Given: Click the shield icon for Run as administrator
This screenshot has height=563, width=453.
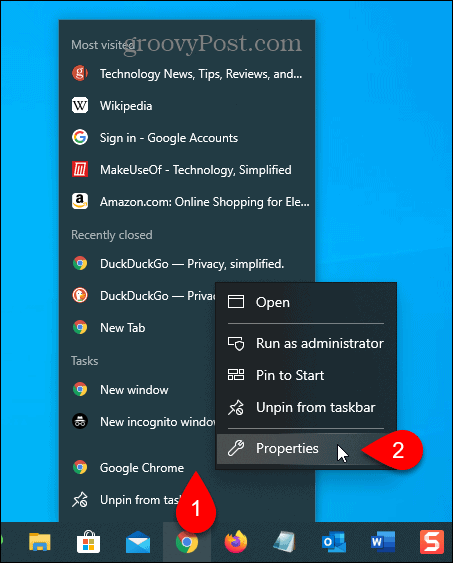Looking at the screenshot, I should tap(236, 344).
